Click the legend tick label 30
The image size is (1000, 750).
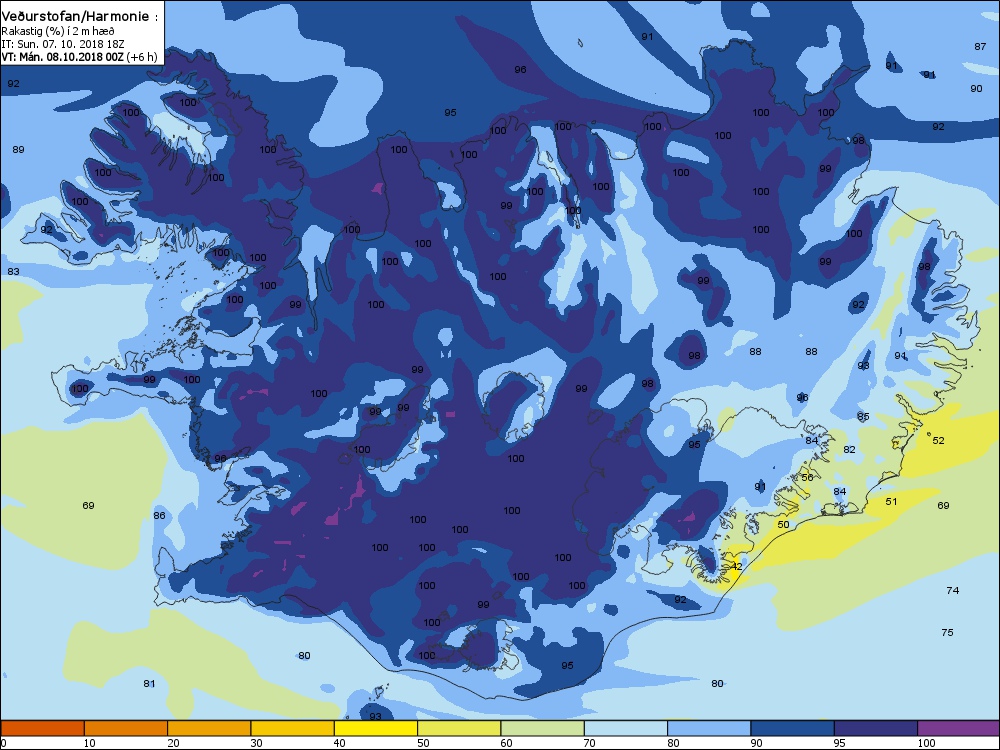click(x=256, y=743)
